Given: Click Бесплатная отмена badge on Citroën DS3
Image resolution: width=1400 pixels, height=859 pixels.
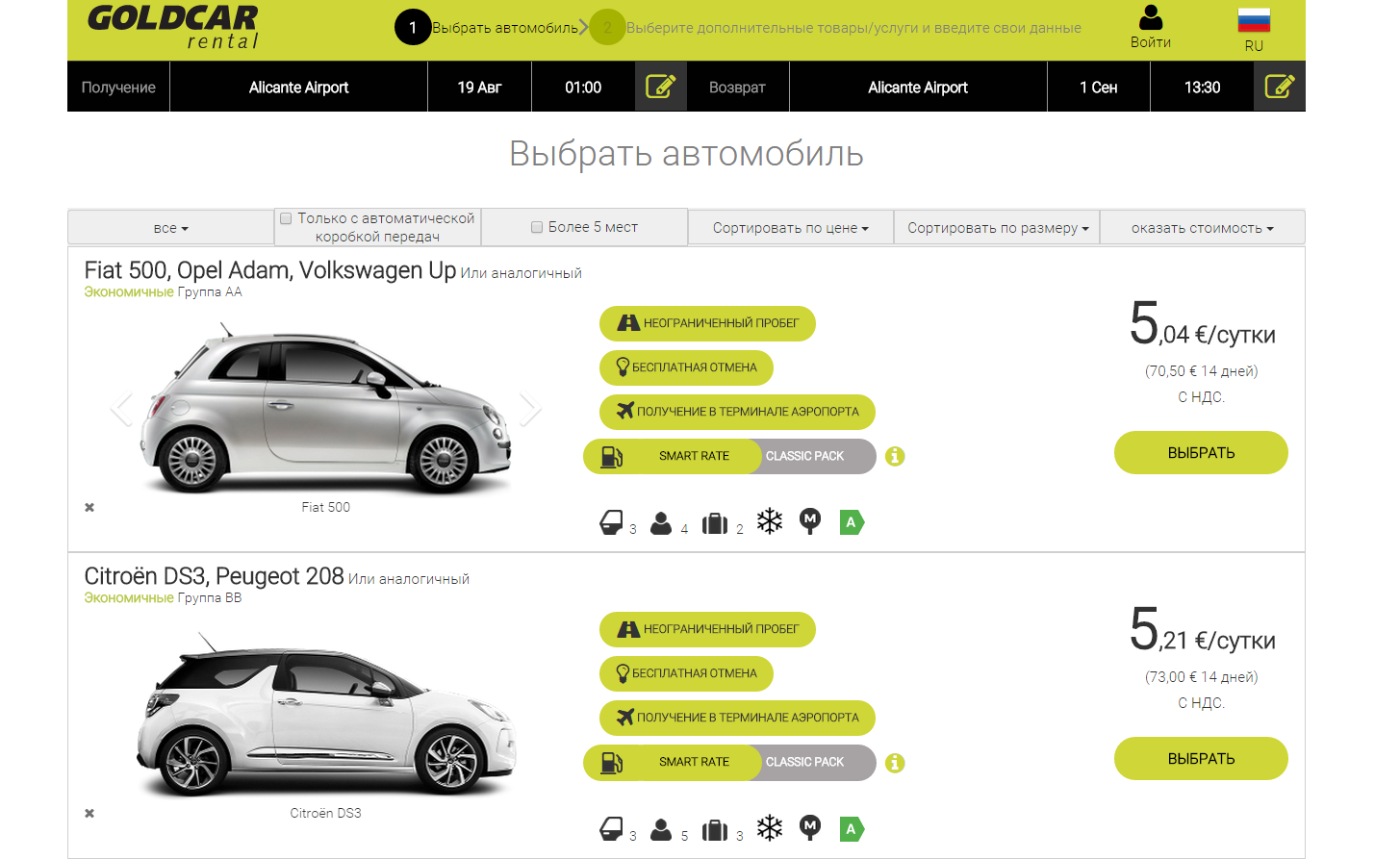Looking at the screenshot, I should pyautogui.click(x=686, y=673).
